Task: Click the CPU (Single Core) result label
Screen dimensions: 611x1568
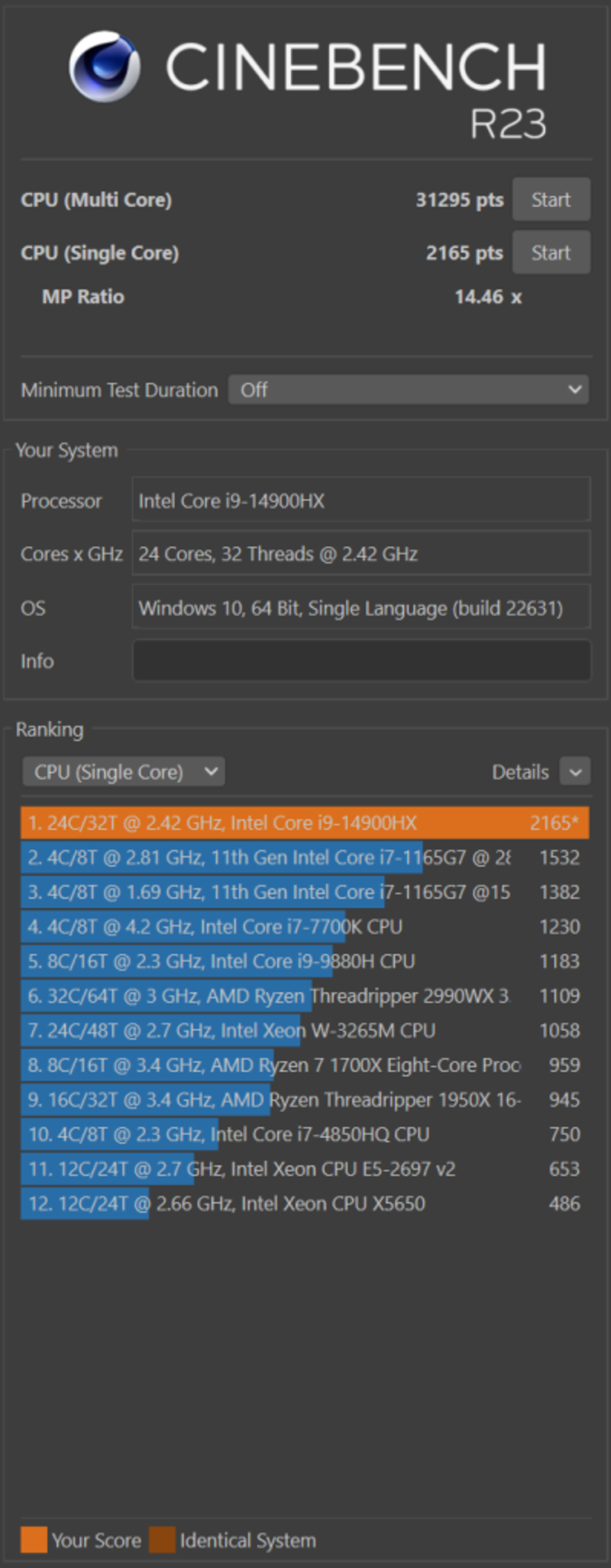Action: pyautogui.click(x=100, y=253)
